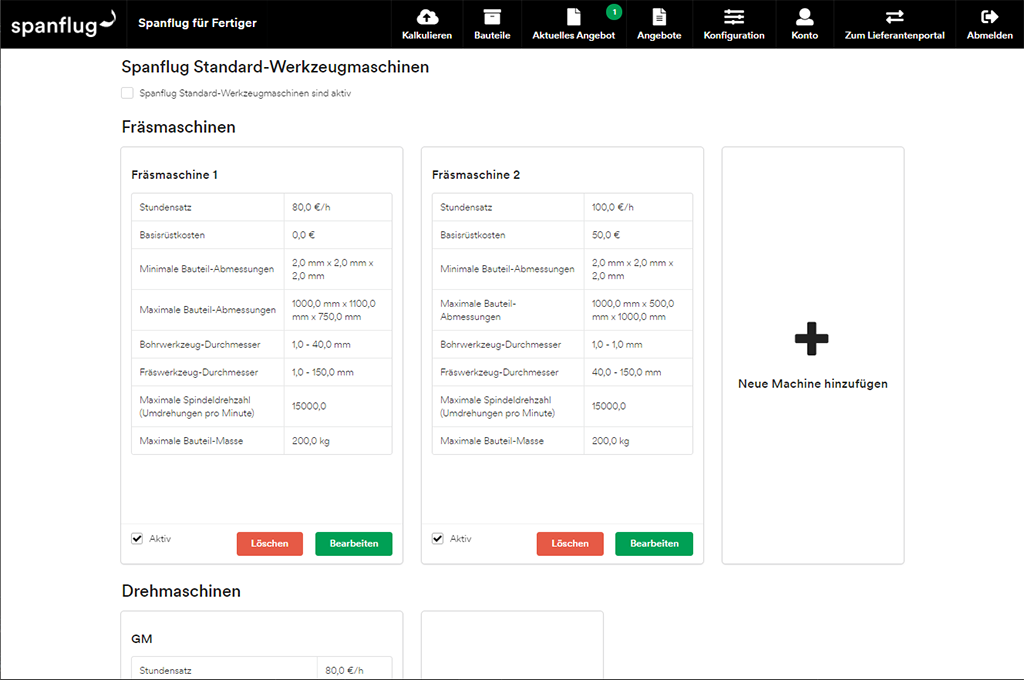
Task: Enable Spanflug Standard-Werkzeugmaschinen sind aktiv checkbox
Action: [127, 93]
